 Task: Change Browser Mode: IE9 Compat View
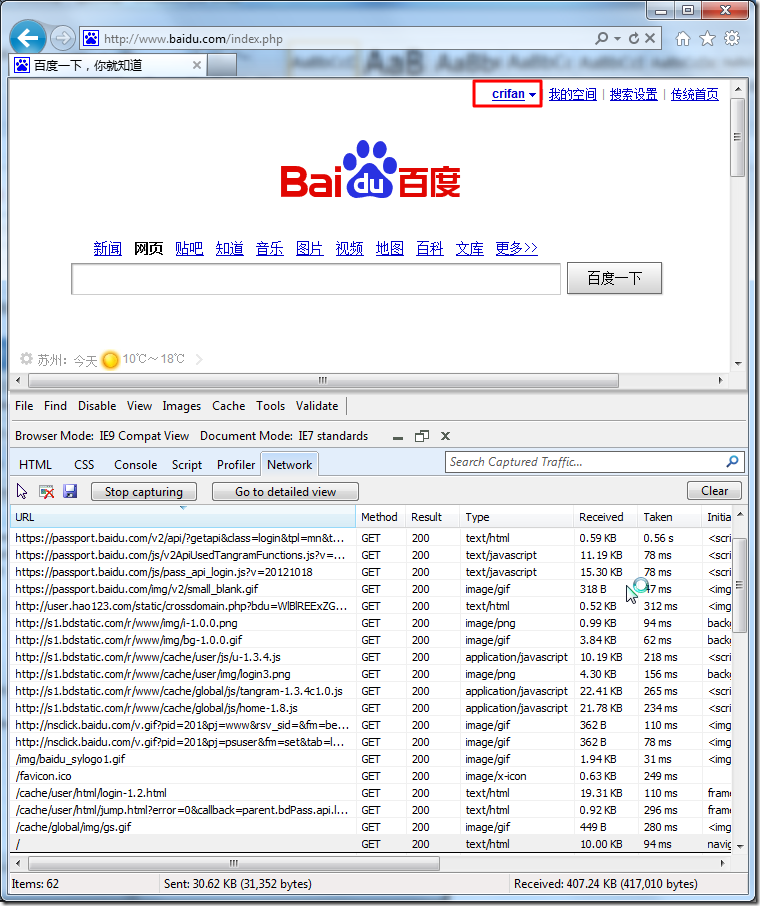102,436
